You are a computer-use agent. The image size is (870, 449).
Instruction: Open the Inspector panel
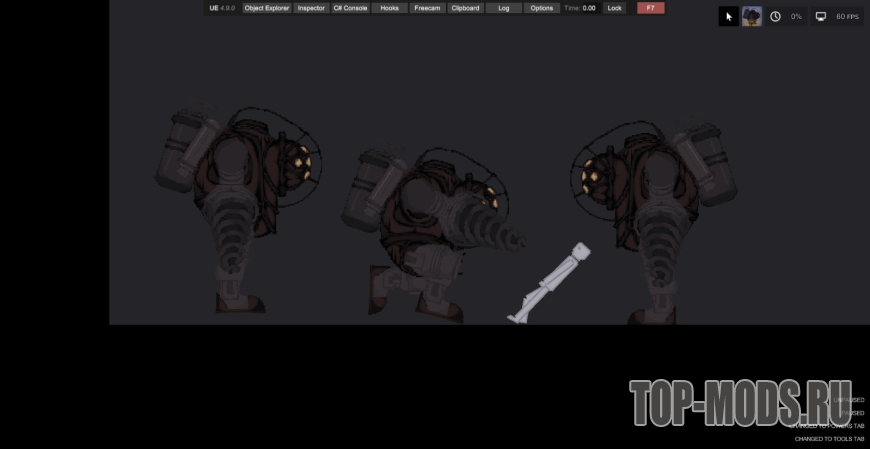click(x=311, y=8)
